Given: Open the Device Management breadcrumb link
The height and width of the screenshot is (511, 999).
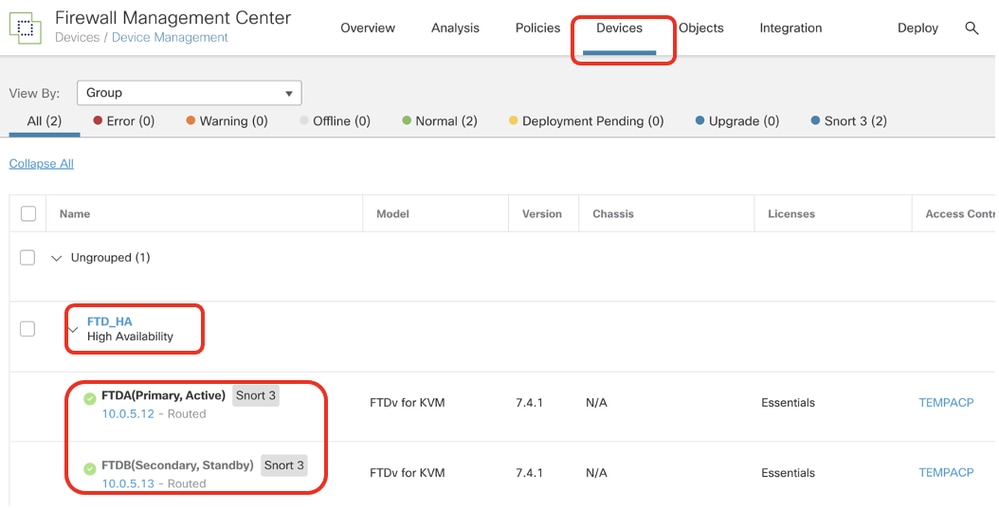Looking at the screenshot, I should point(169,38).
